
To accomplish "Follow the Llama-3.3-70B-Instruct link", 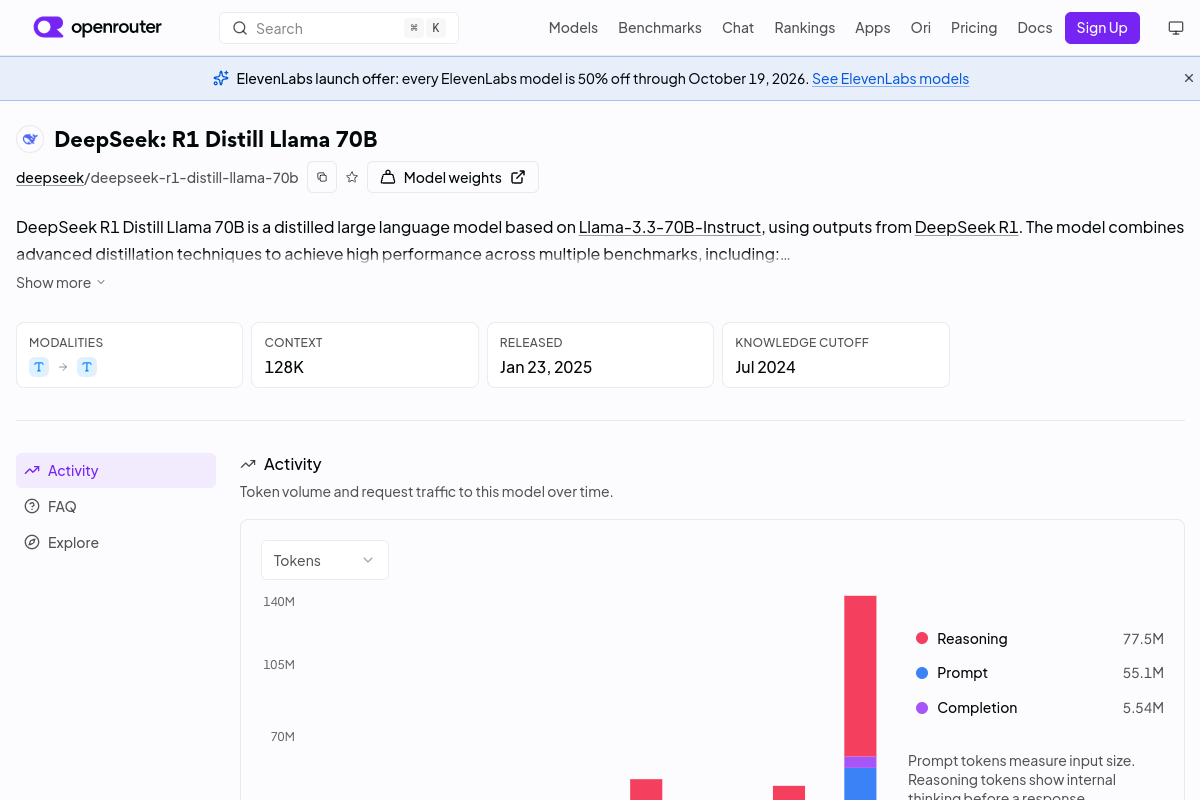I will click(671, 227).
